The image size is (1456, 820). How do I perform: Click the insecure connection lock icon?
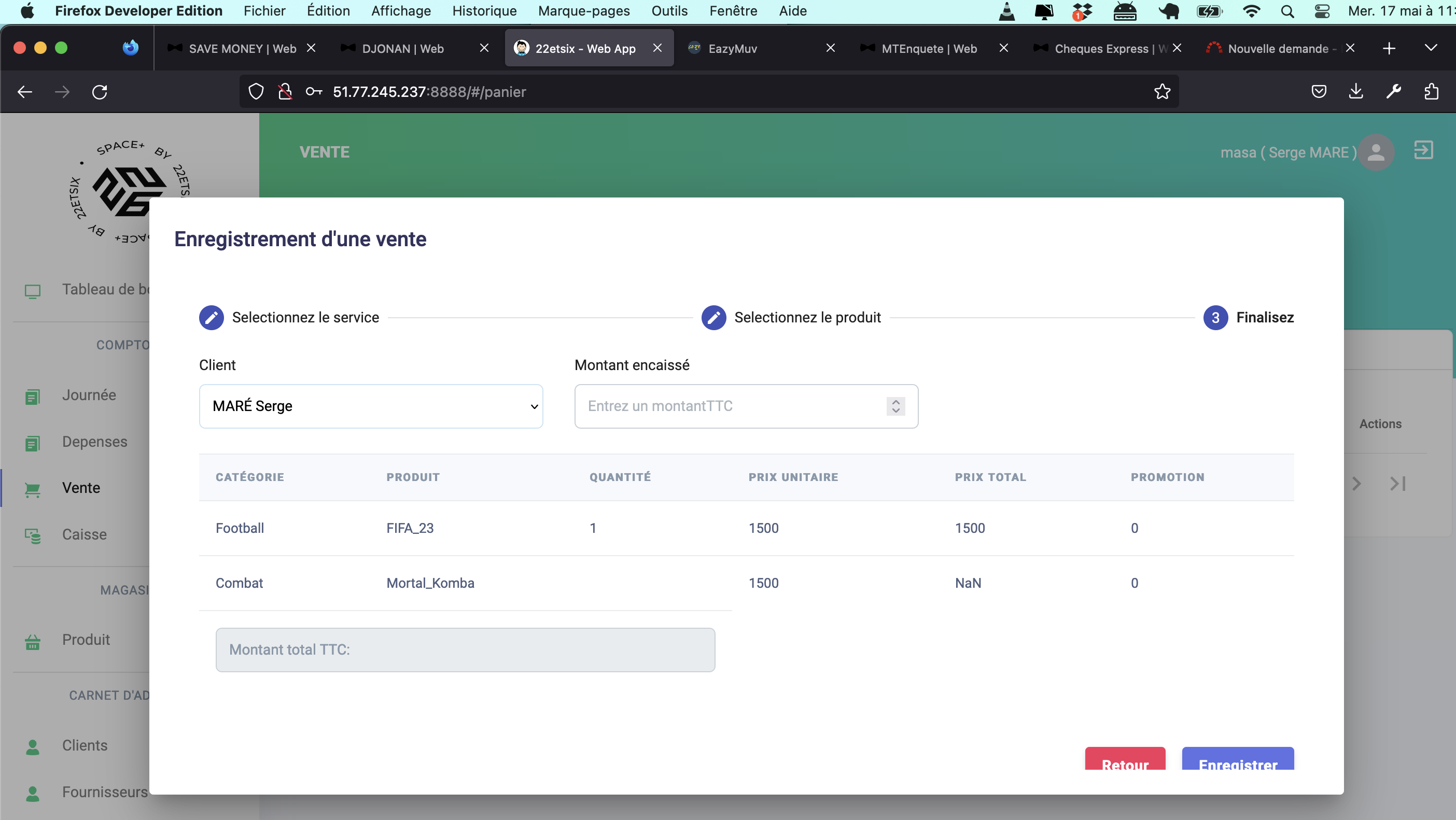point(285,92)
